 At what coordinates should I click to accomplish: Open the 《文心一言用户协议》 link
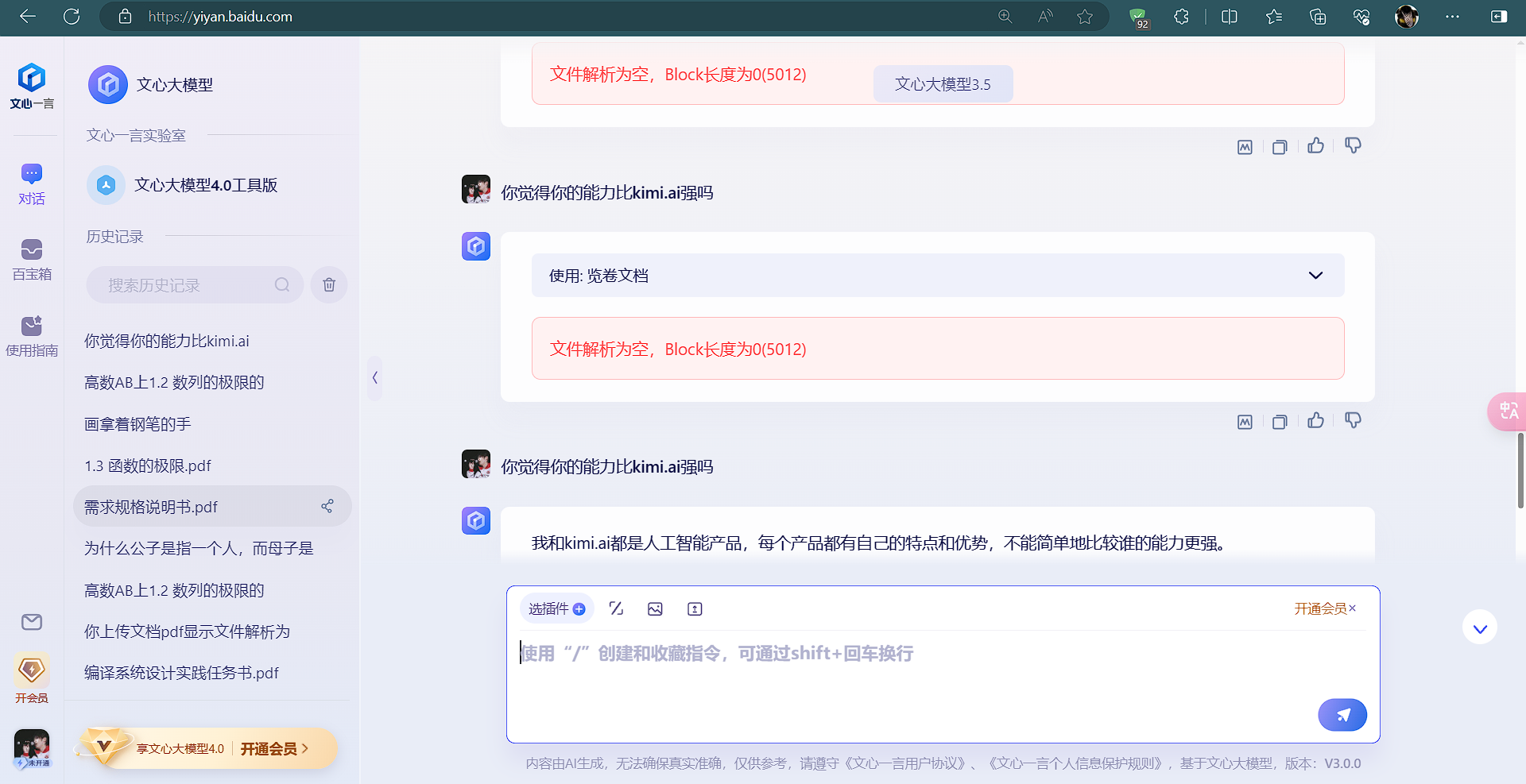coord(904,763)
